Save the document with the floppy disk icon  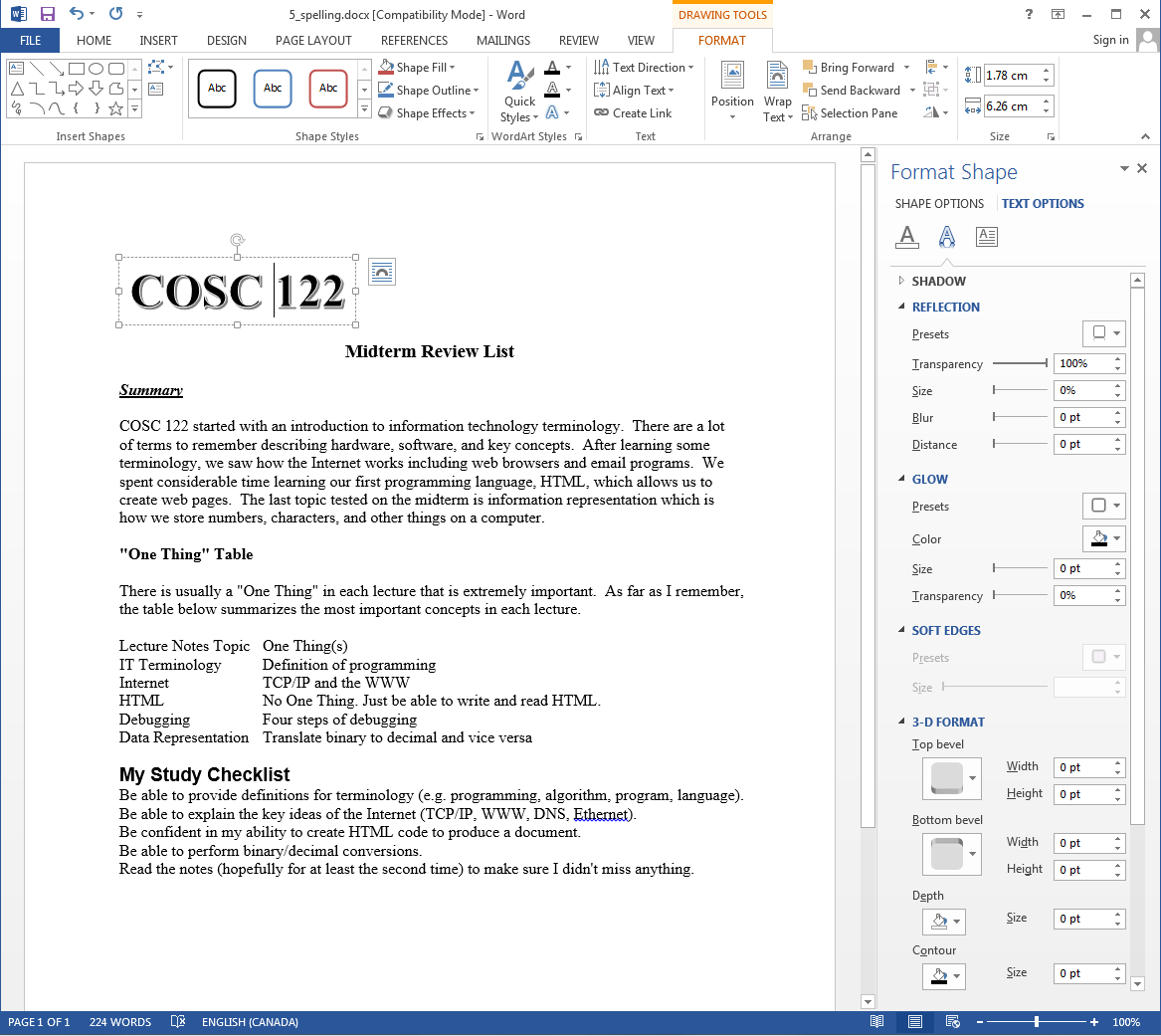[48, 14]
